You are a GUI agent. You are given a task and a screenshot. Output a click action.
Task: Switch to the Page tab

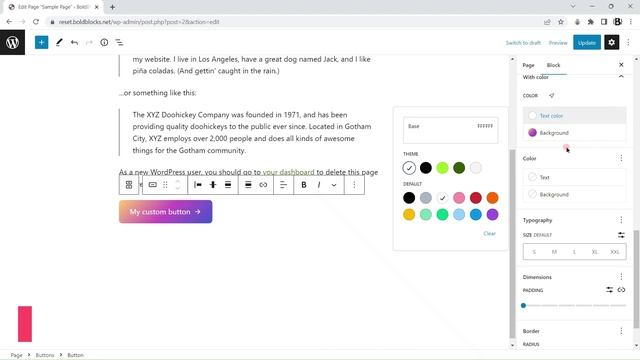click(x=528, y=65)
